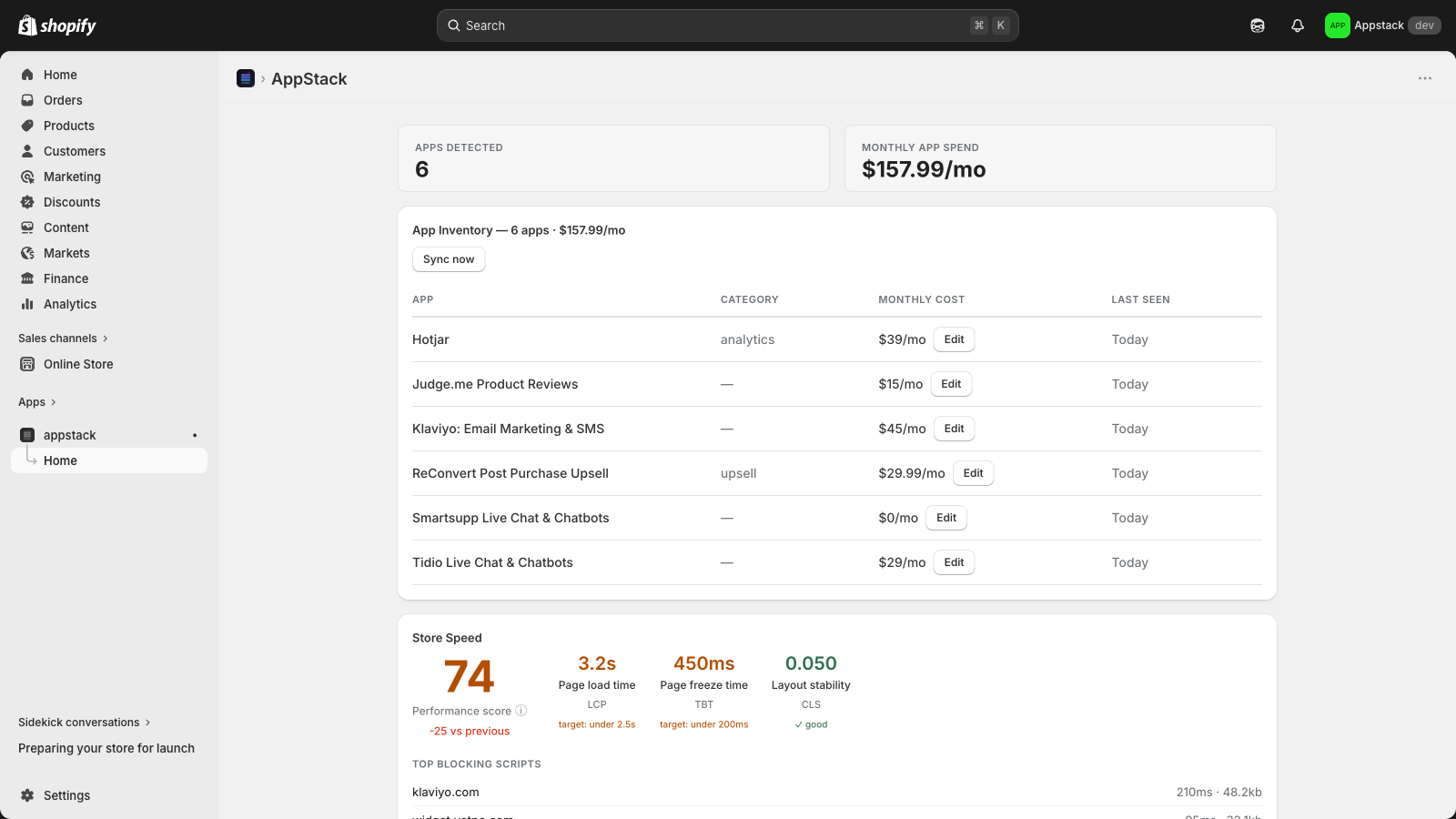This screenshot has width=1456, height=819.
Task: Select appstack app in sidebar
Action: [69, 435]
